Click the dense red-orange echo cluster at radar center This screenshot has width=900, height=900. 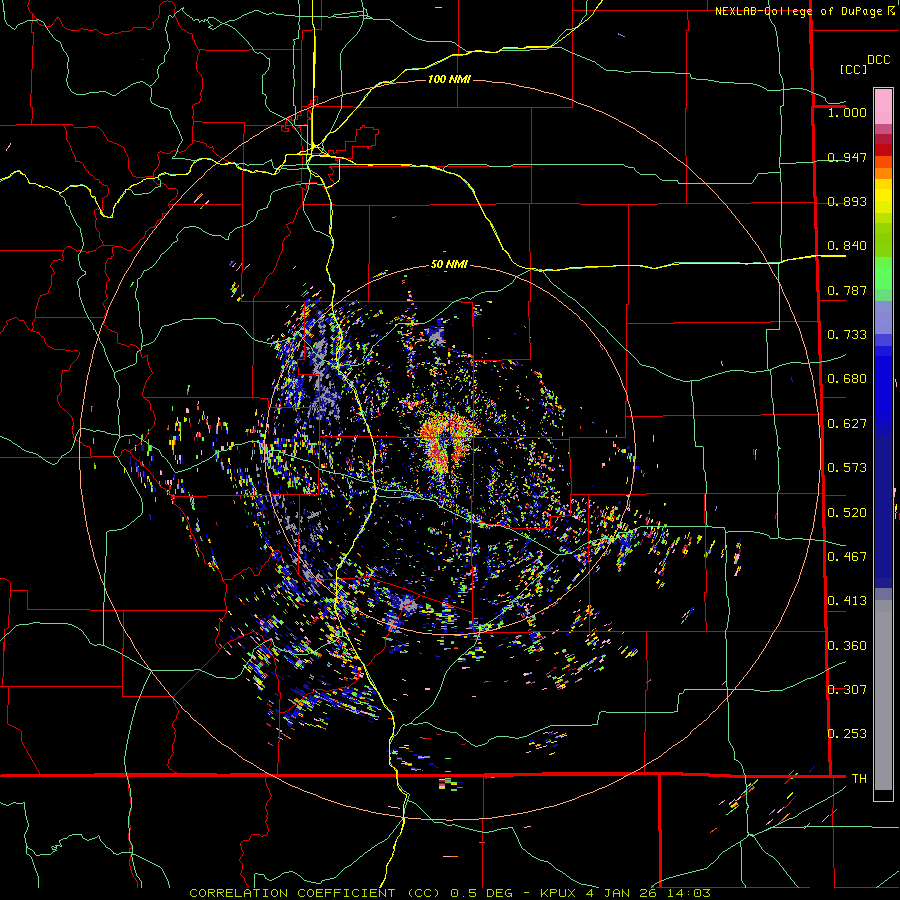pos(448,441)
